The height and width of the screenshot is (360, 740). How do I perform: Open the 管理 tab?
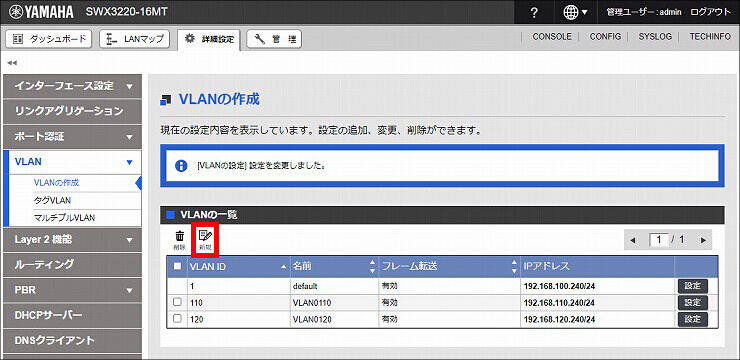click(x=274, y=39)
